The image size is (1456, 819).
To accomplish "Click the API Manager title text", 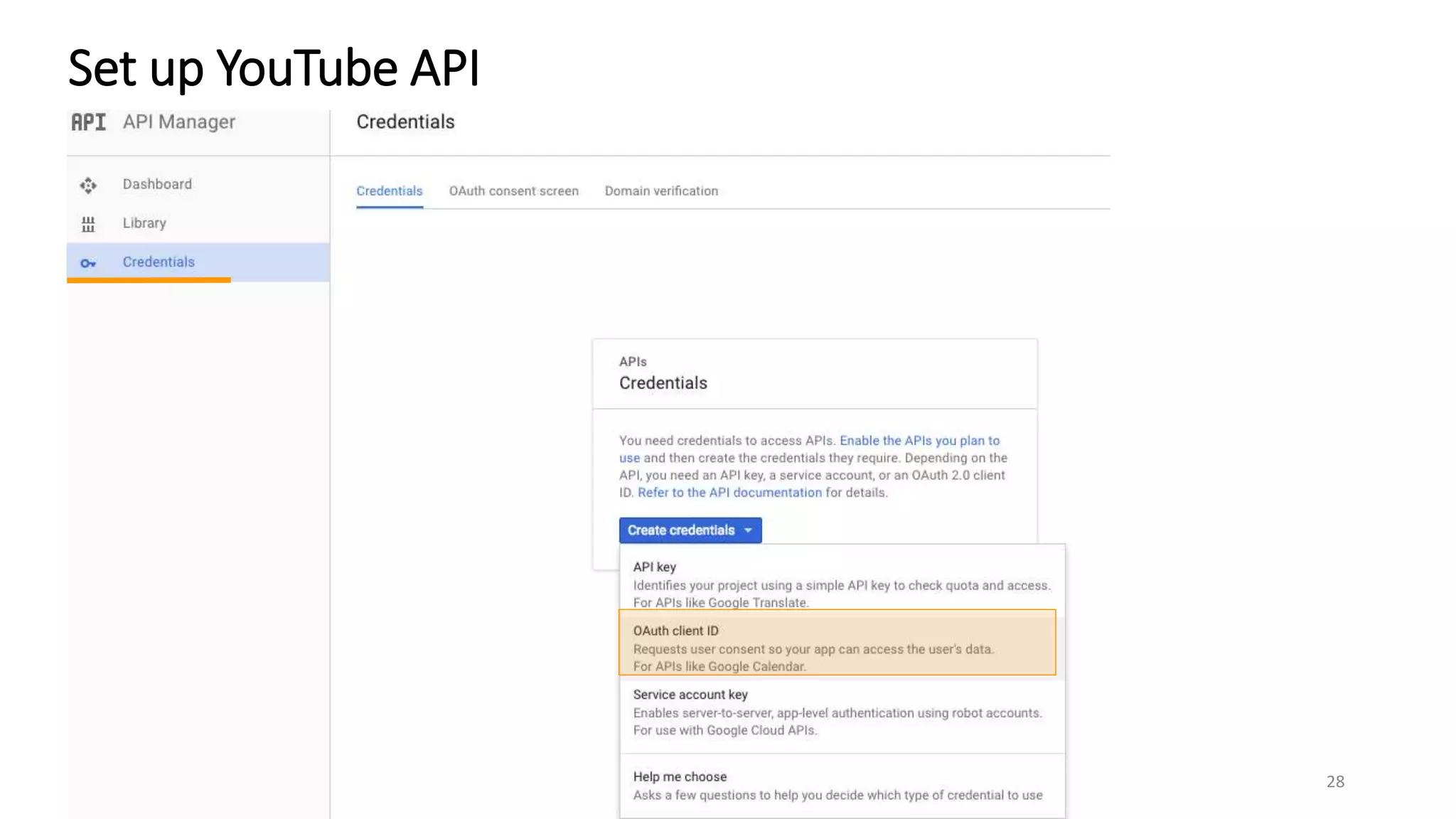I will (179, 122).
